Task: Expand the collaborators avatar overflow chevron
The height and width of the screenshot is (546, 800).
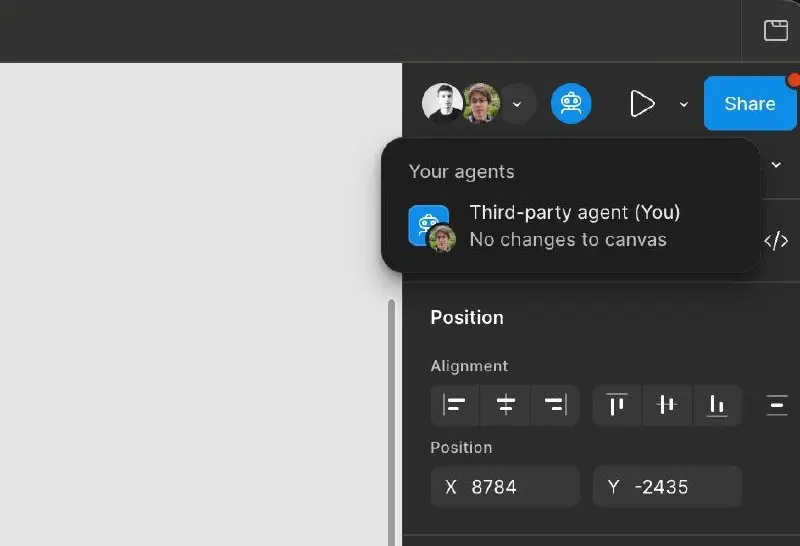Action: [517, 104]
